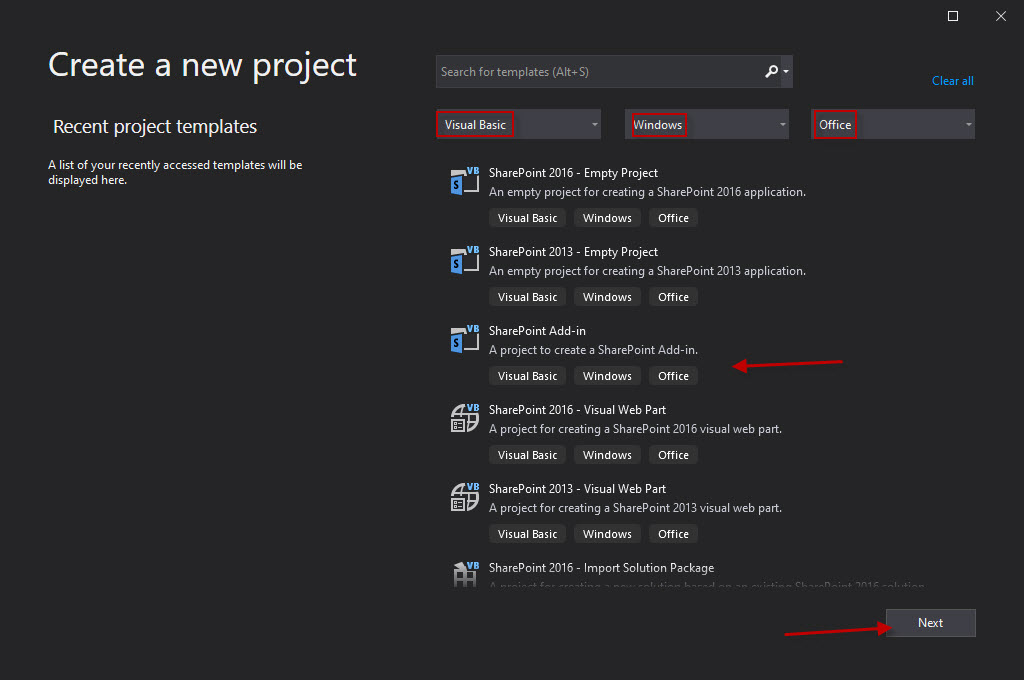Click the SharePoint Add-in template icon
This screenshot has height=680, width=1024.
[x=464, y=340]
